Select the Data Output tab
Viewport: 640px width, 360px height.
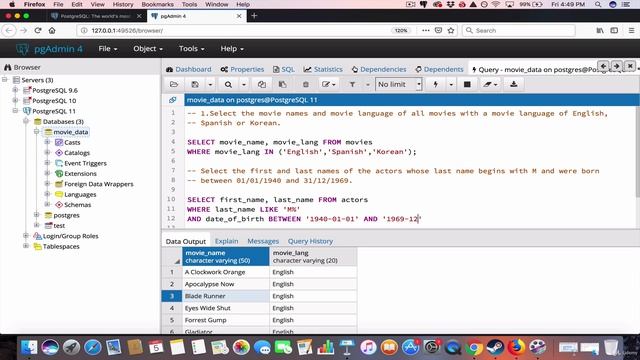click(x=186, y=241)
